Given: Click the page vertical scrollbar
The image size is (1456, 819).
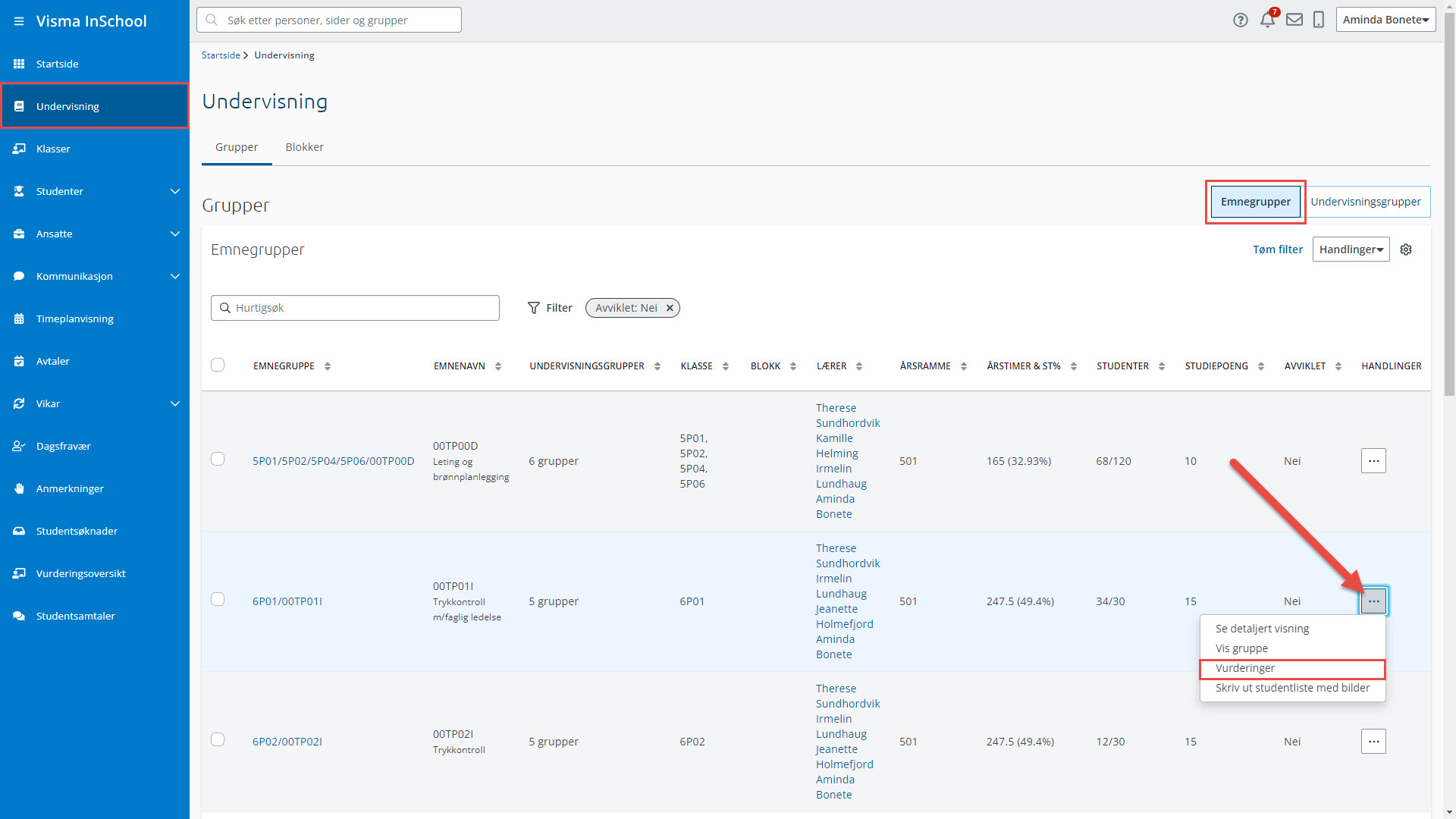Looking at the screenshot, I should point(1449,205).
